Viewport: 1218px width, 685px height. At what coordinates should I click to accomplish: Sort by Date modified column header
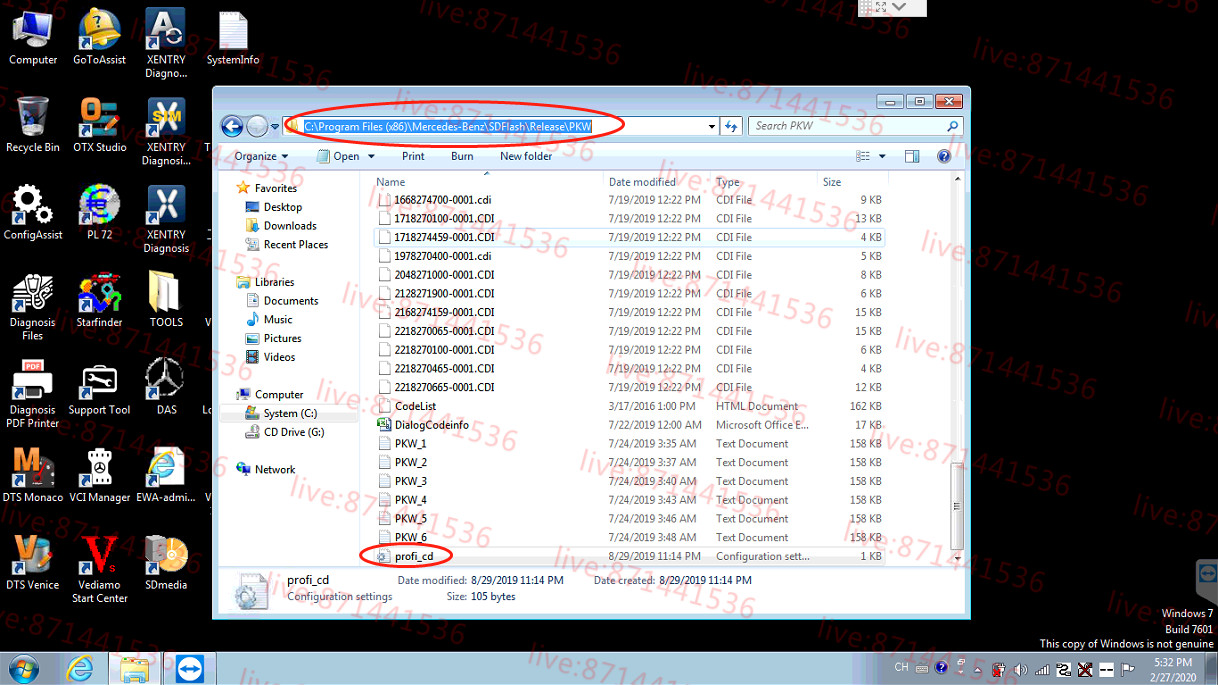click(658, 182)
